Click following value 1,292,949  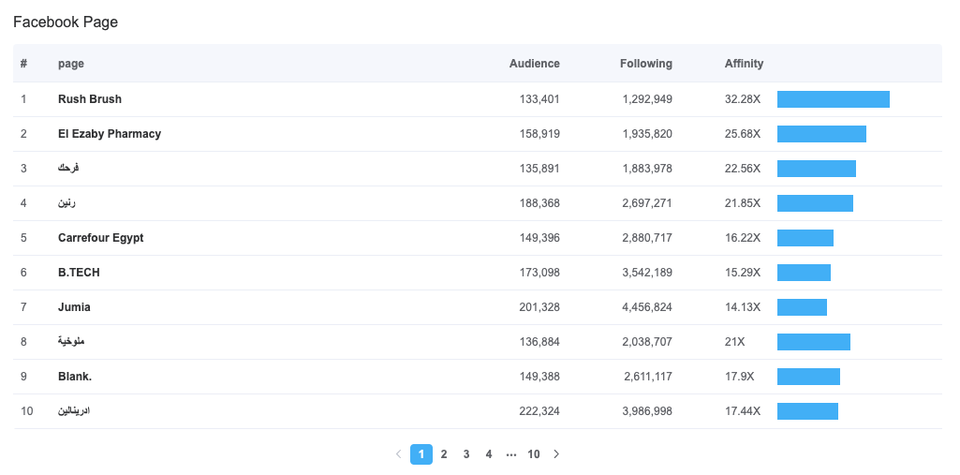point(647,99)
